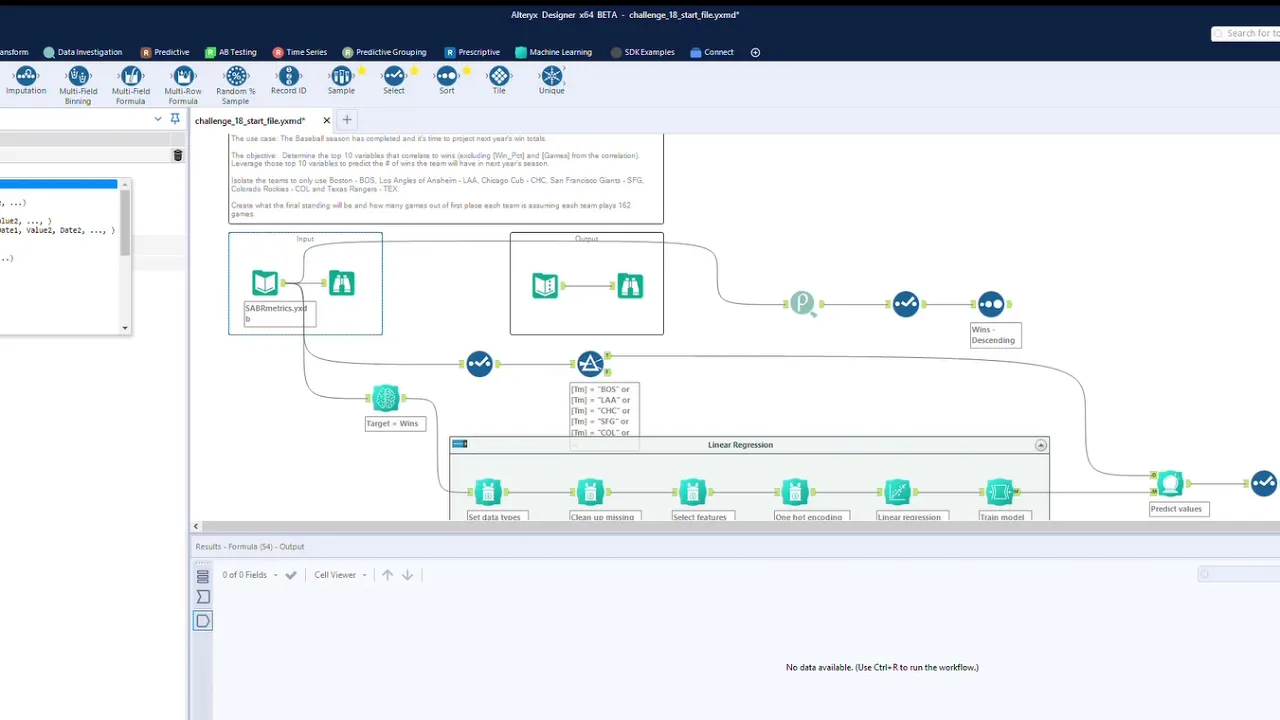Show Results data view icon

click(203, 621)
